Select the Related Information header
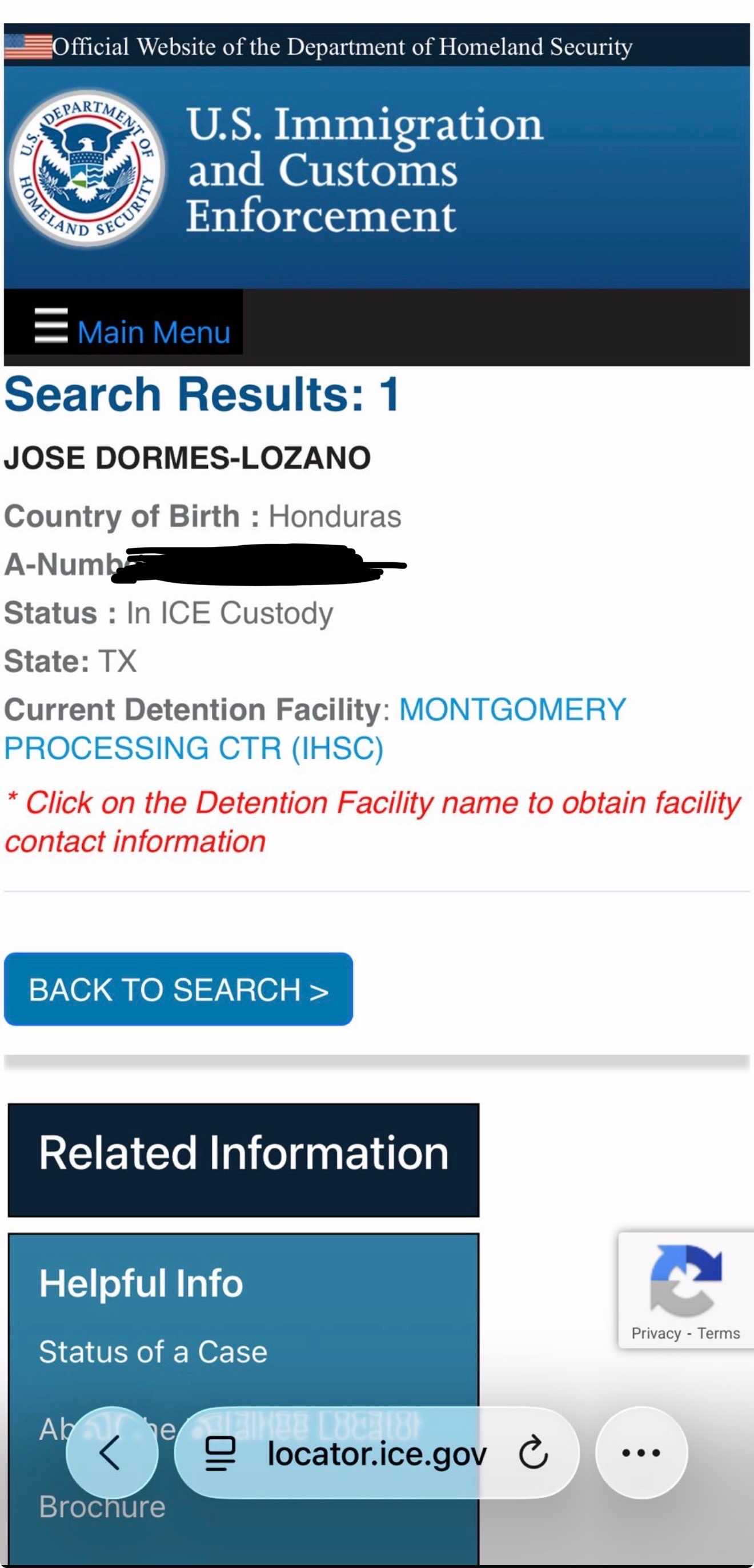 coord(243,1154)
